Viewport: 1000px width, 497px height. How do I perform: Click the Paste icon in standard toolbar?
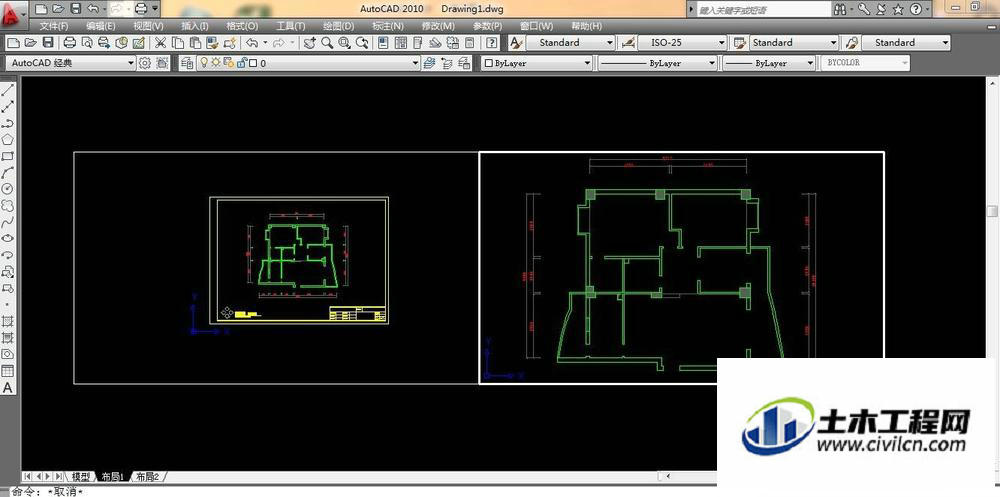(196, 43)
